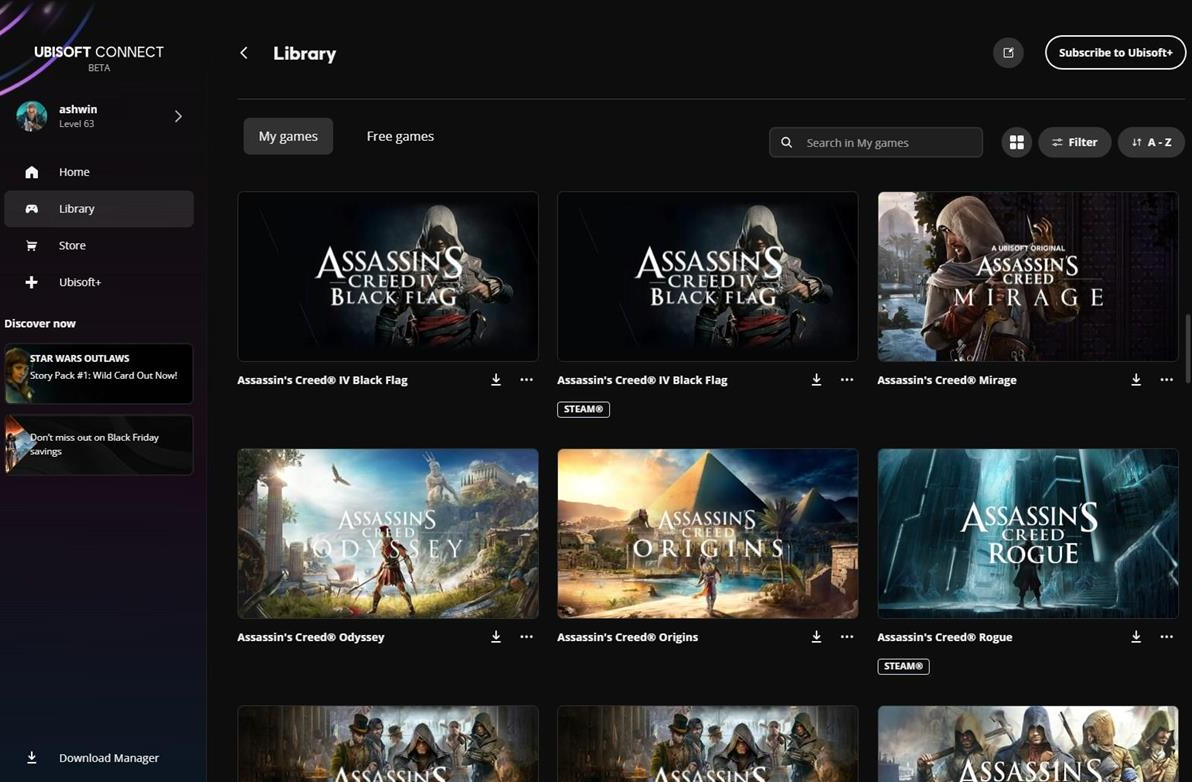Open the Filter options

(x=1074, y=142)
